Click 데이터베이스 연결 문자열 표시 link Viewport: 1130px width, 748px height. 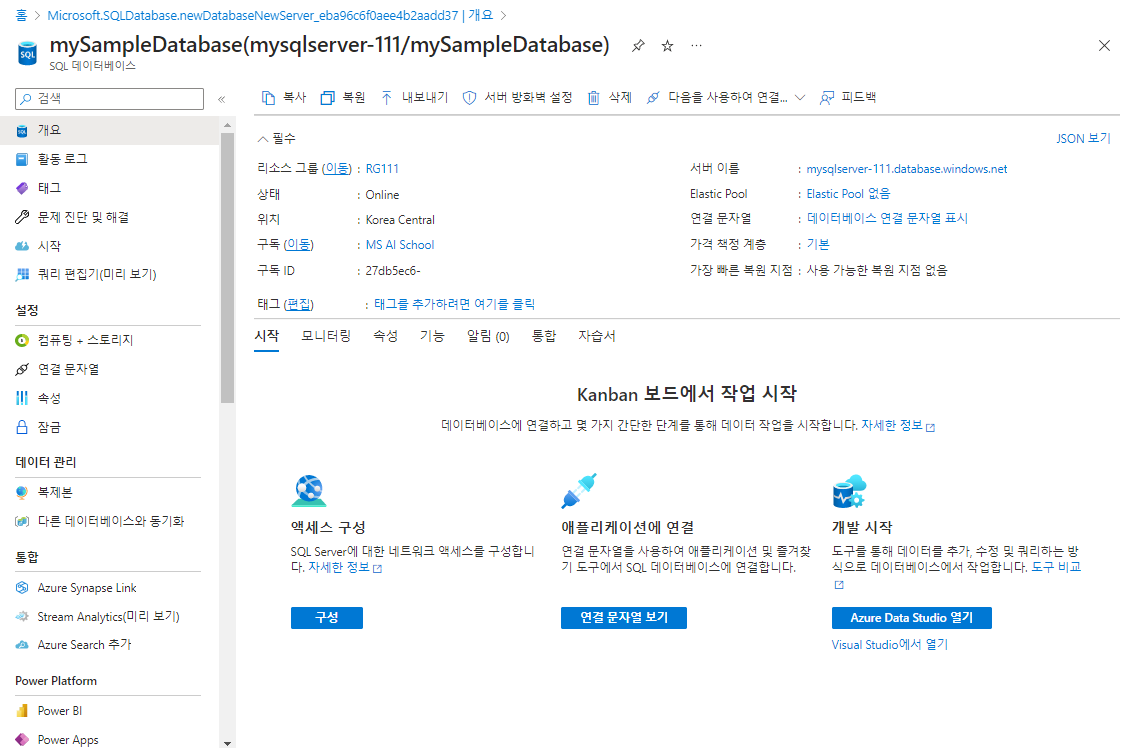tap(887, 218)
